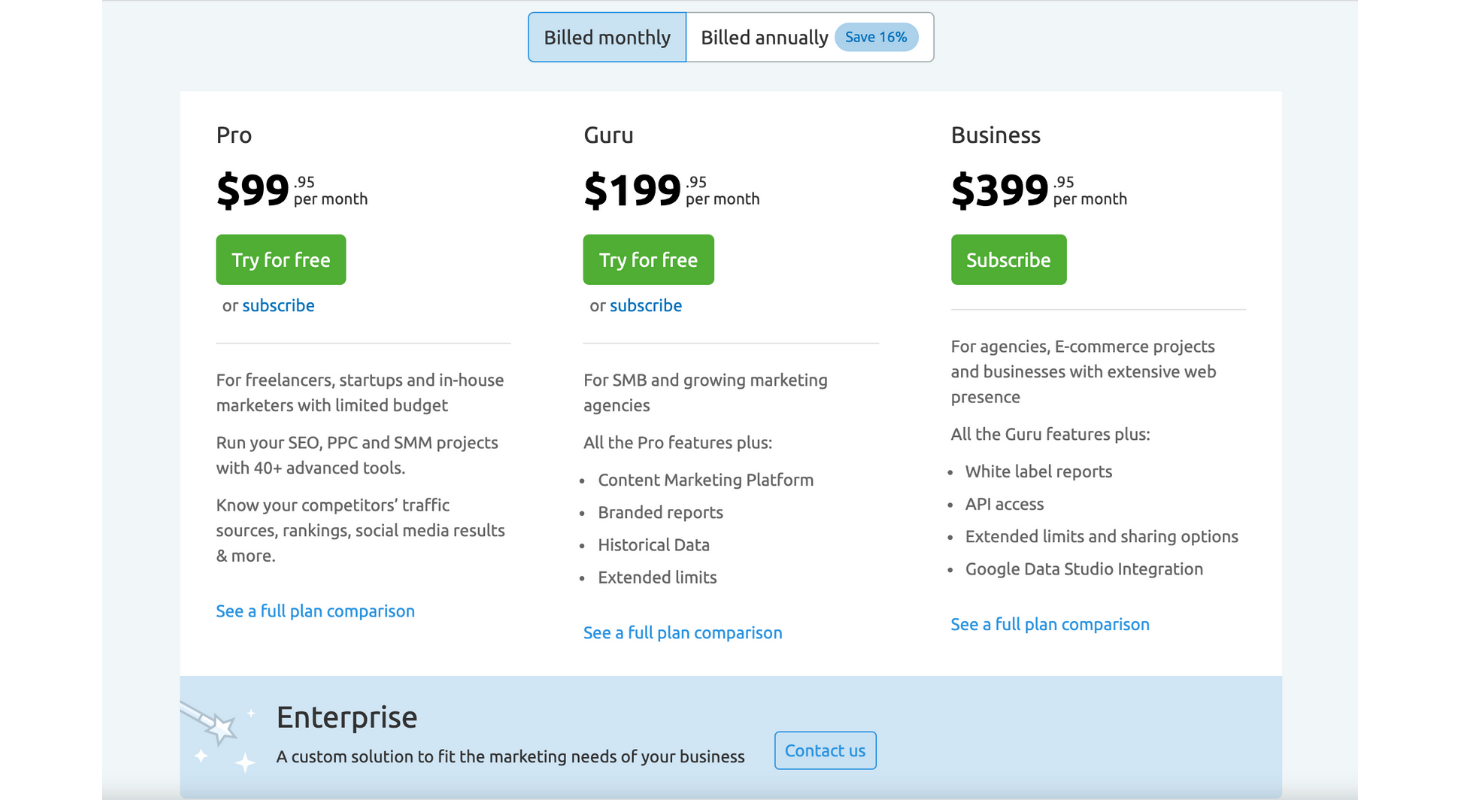Click the Business plan title

tap(996, 135)
